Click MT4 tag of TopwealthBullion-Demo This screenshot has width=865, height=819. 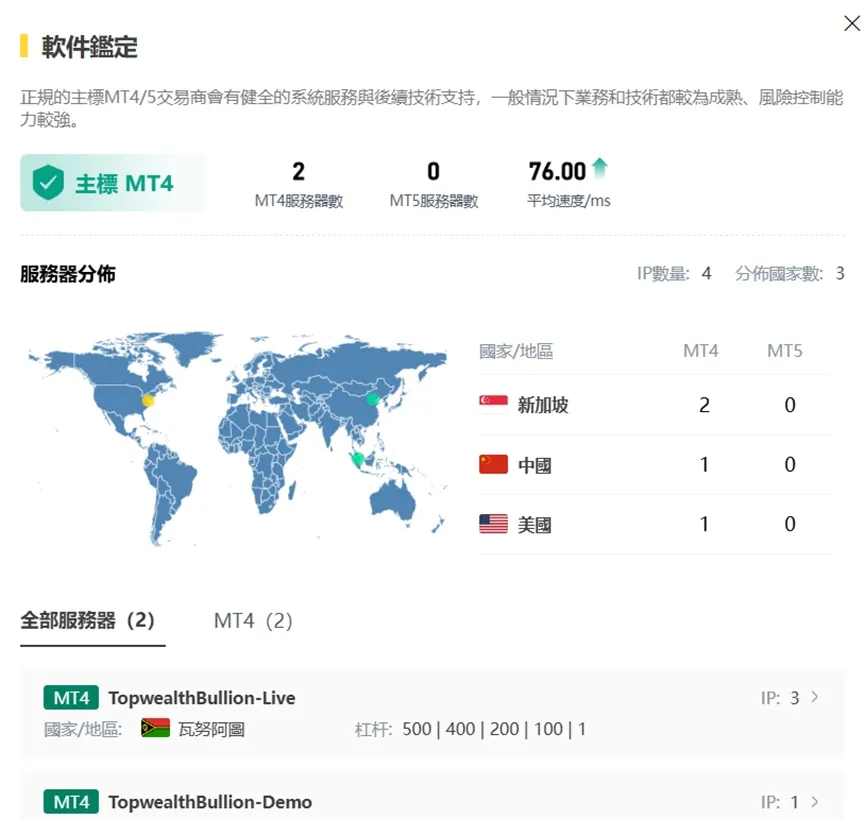71,802
